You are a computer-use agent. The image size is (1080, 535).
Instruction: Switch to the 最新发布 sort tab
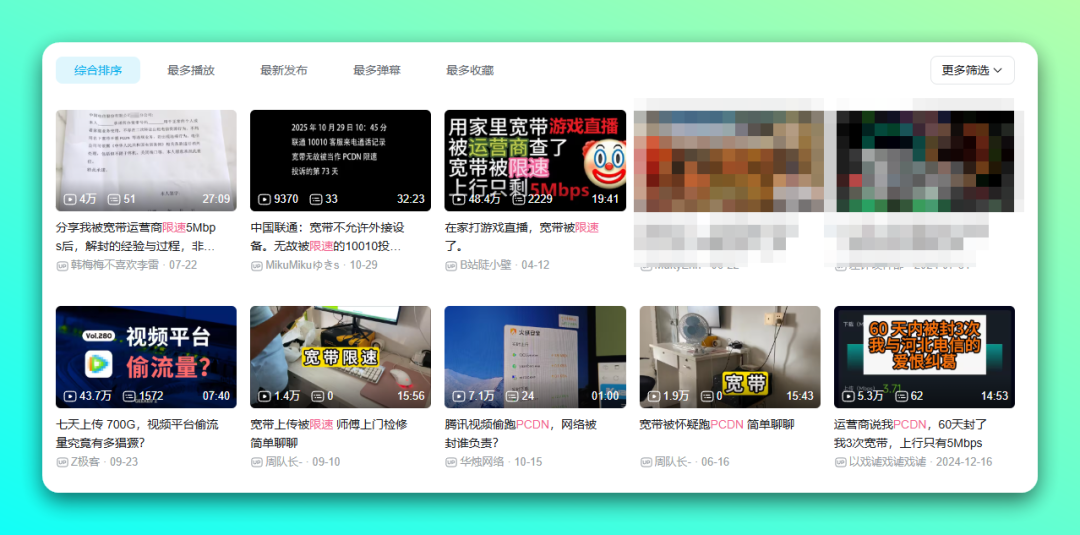click(x=284, y=70)
